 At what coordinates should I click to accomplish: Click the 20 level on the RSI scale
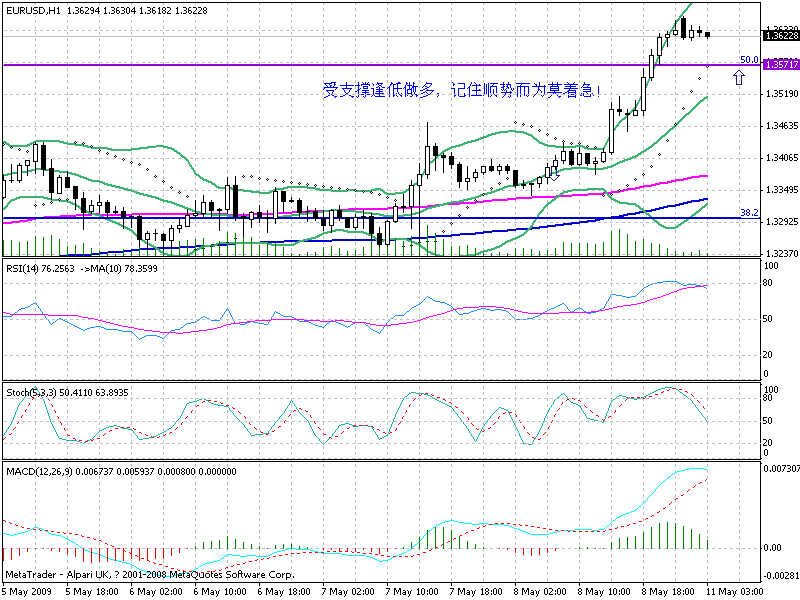(768, 355)
